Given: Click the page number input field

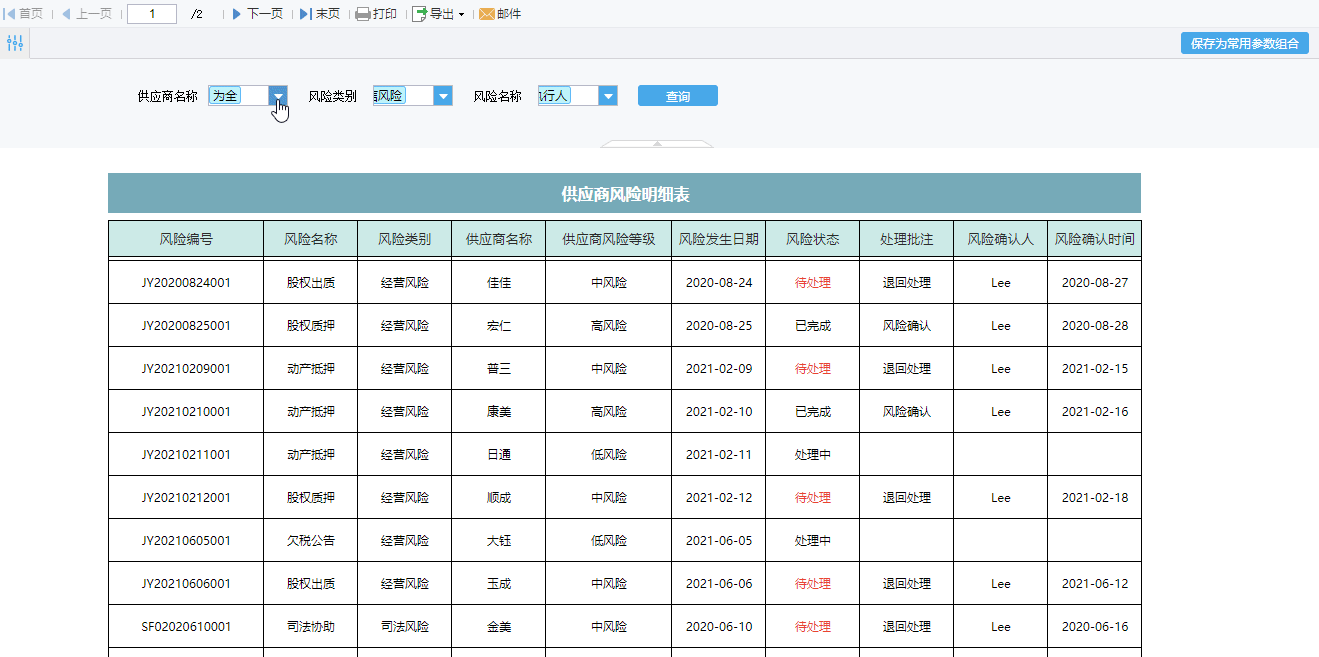Looking at the screenshot, I should point(152,14).
